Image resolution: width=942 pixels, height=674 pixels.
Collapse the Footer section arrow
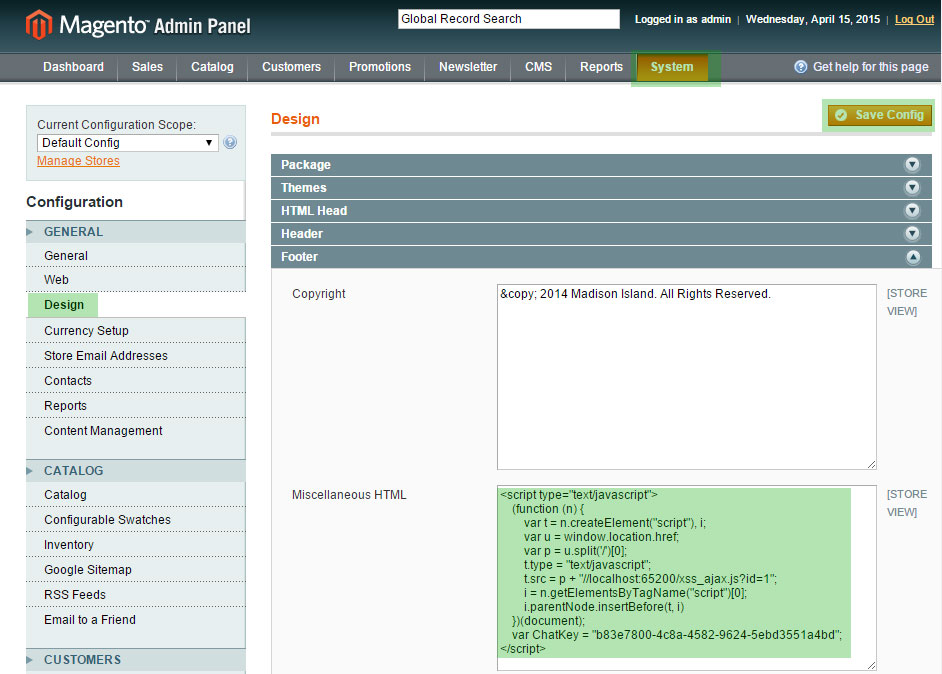[x=913, y=257]
